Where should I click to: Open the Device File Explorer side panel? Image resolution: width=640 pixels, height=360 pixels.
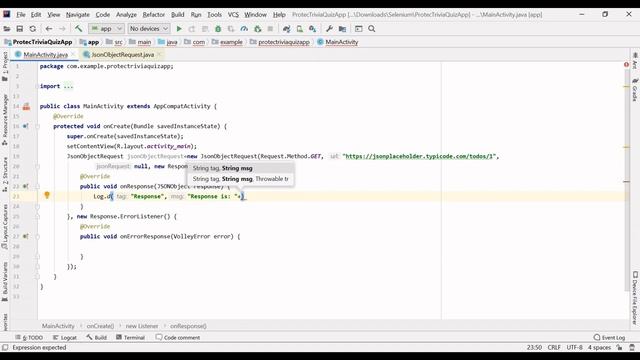click(635, 298)
